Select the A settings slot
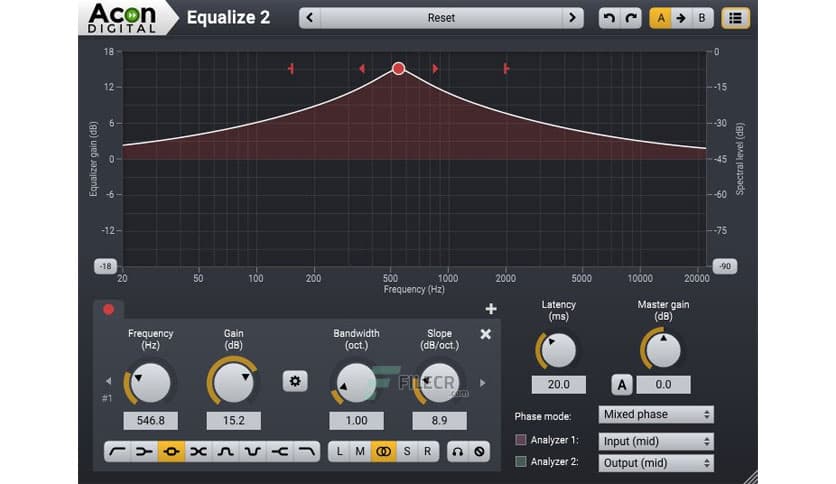The image size is (836, 484). point(660,18)
